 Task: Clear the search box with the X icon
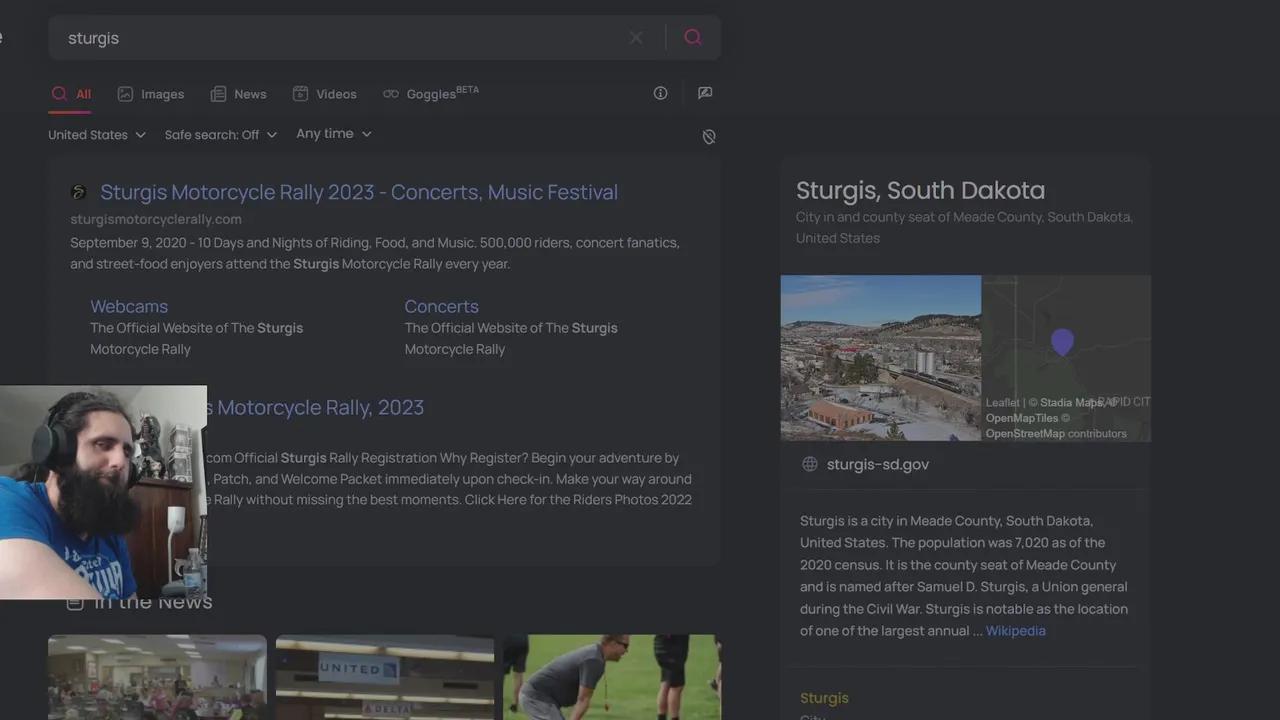[x=636, y=38]
